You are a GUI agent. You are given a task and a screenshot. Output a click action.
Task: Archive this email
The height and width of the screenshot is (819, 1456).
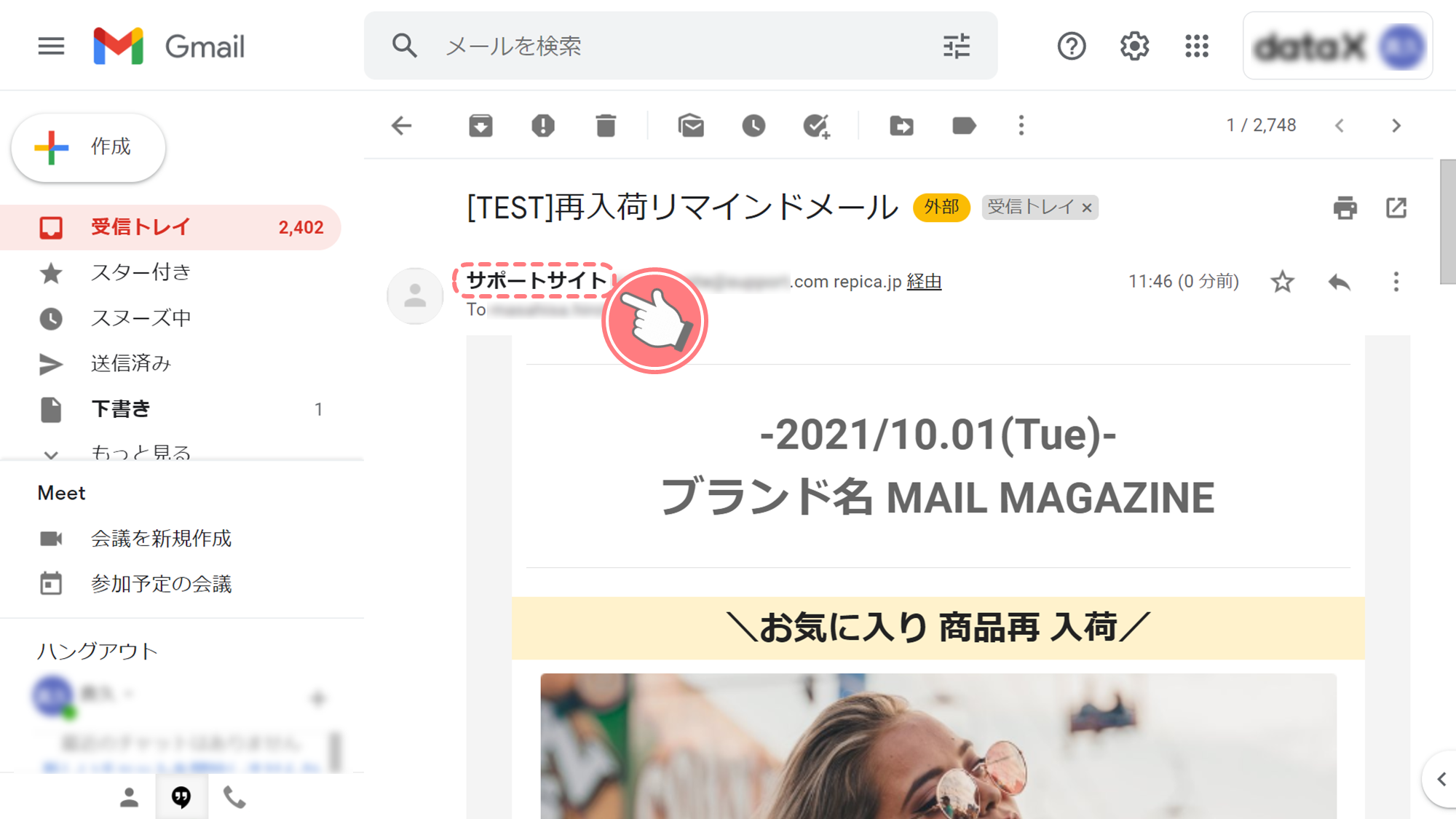[480, 125]
